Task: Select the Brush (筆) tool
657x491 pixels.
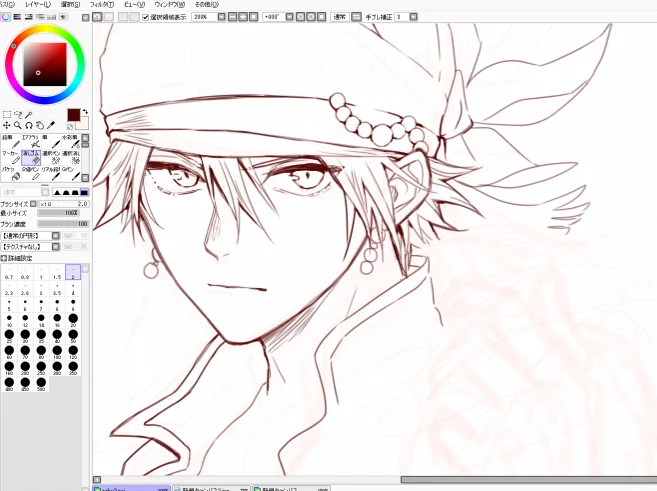Action: 51,142
